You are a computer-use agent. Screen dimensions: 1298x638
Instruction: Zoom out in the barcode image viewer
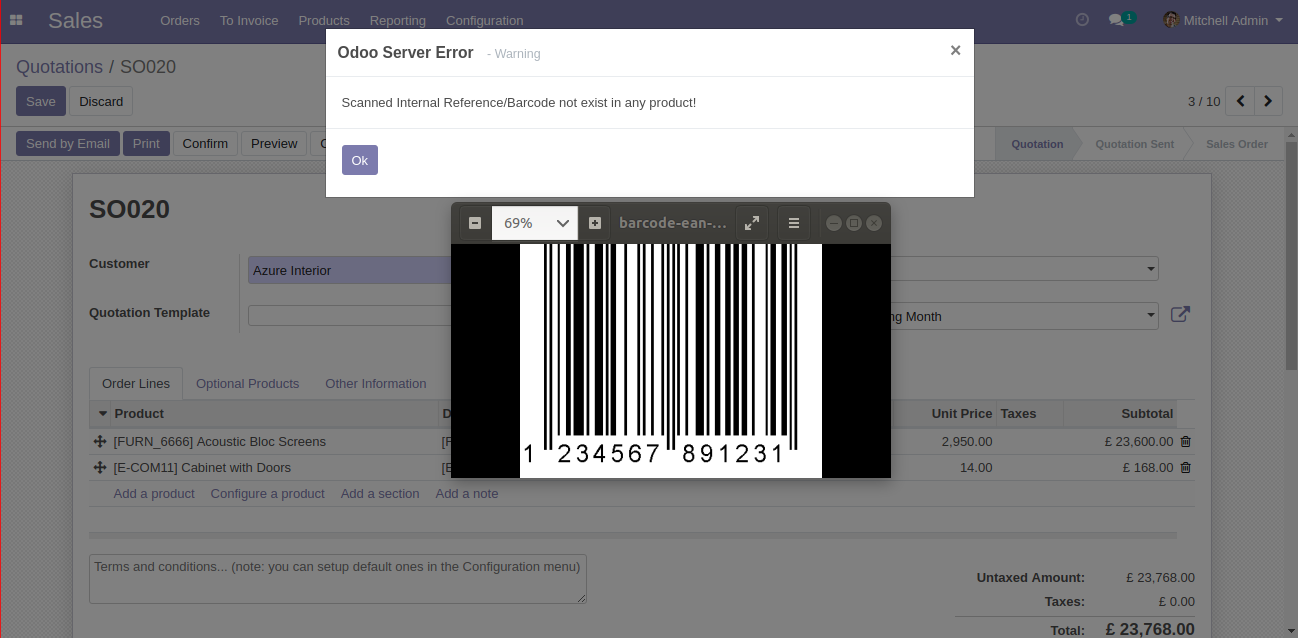point(475,223)
